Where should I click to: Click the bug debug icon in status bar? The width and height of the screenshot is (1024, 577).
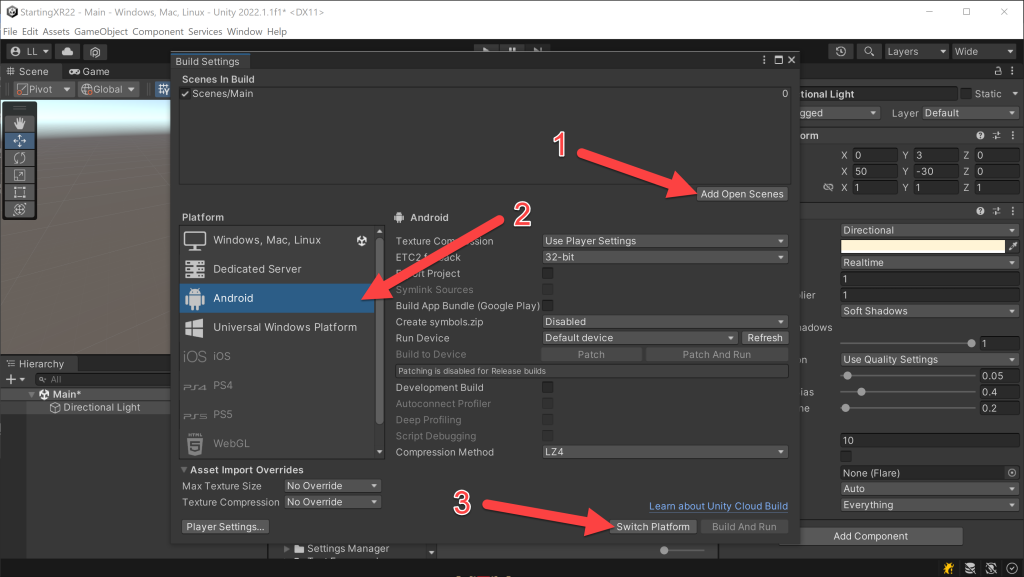tap(948, 568)
